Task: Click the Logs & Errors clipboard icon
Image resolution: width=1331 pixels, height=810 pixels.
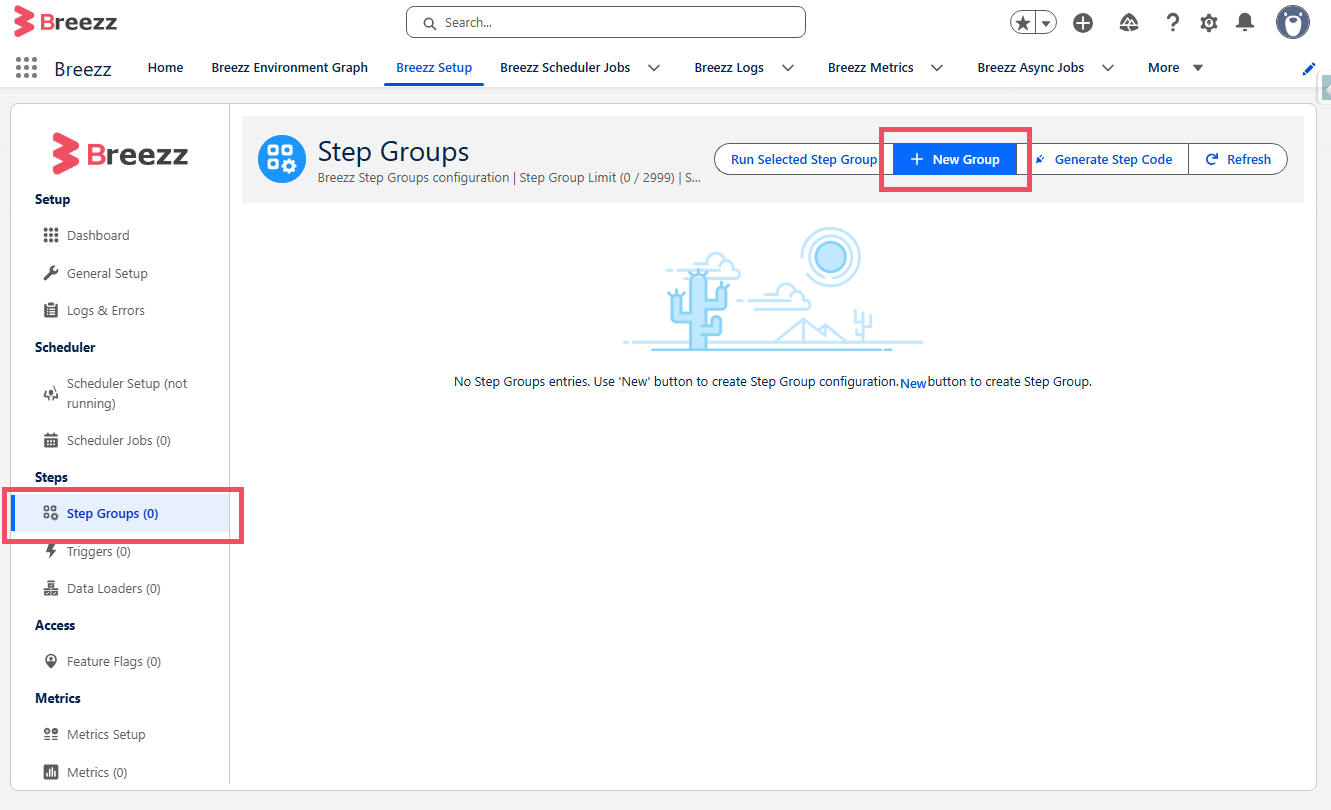Action: (51, 310)
